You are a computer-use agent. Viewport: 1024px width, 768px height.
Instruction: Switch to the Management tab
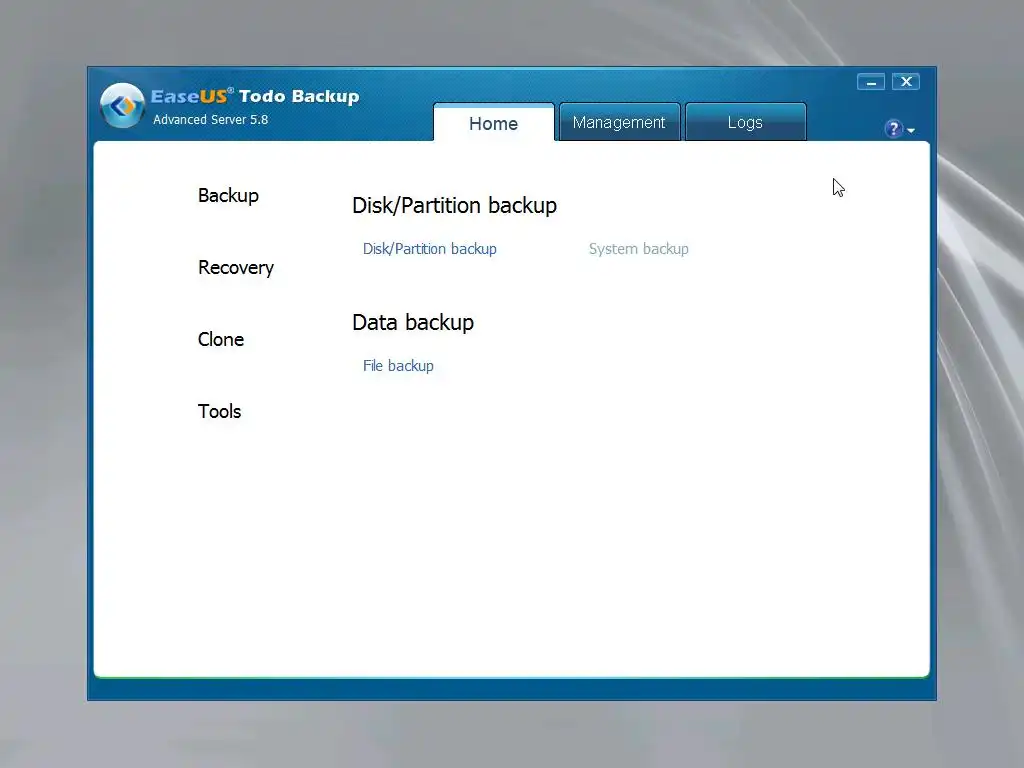coord(619,122)
